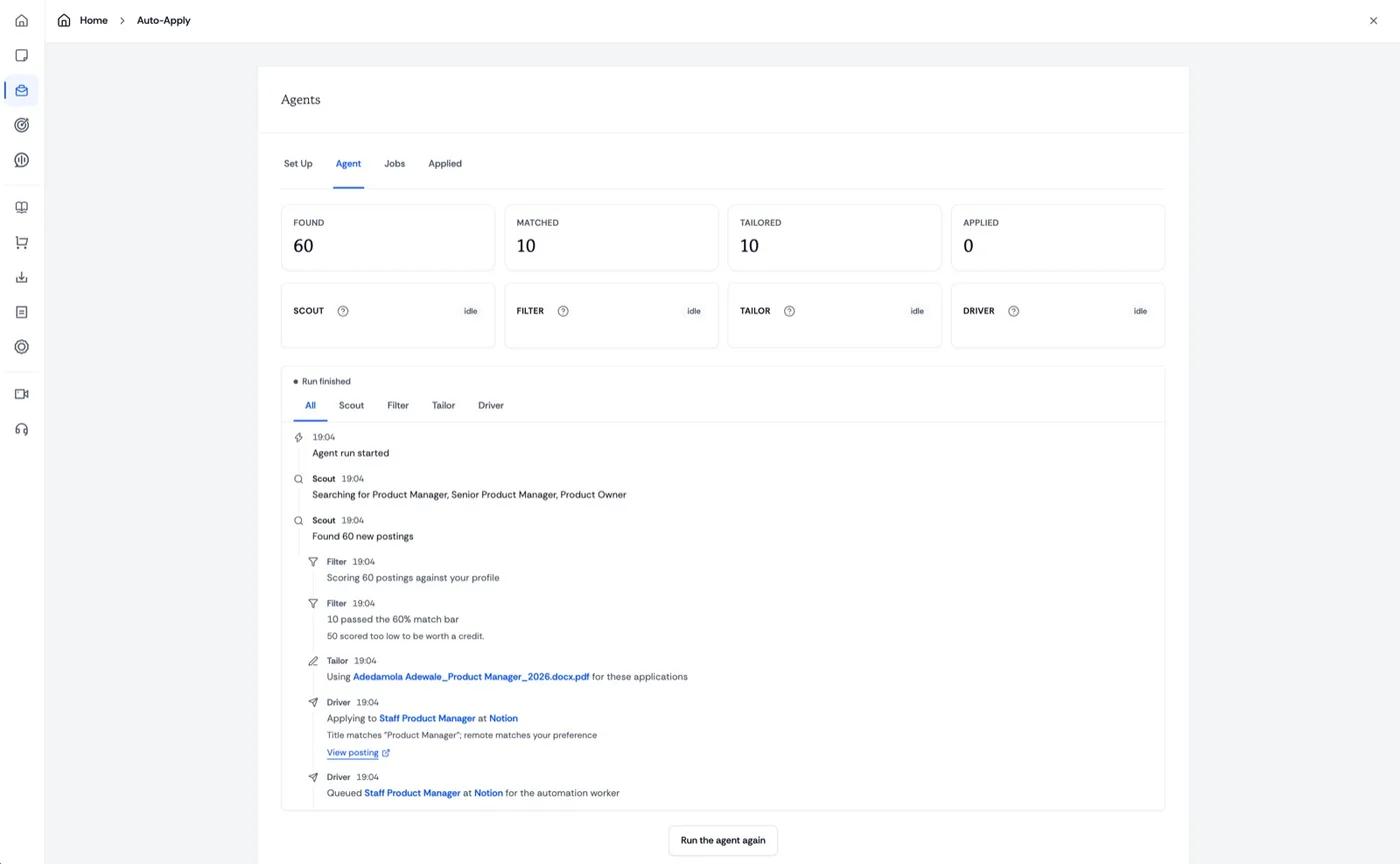Show help for the Filter agent
1400x864 pixels.
563,311
